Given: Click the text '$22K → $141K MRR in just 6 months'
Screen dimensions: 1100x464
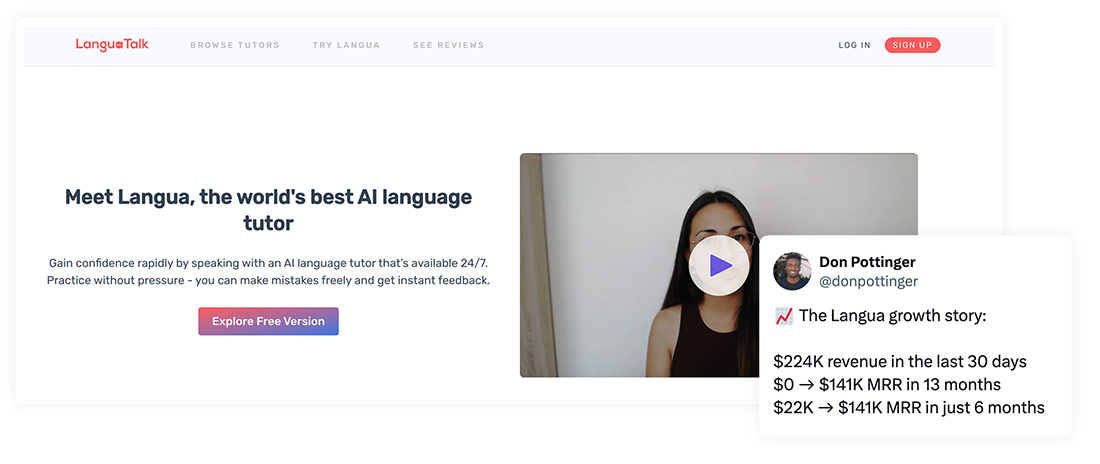Looking at the screenshot, I should (x=909, y=408).
